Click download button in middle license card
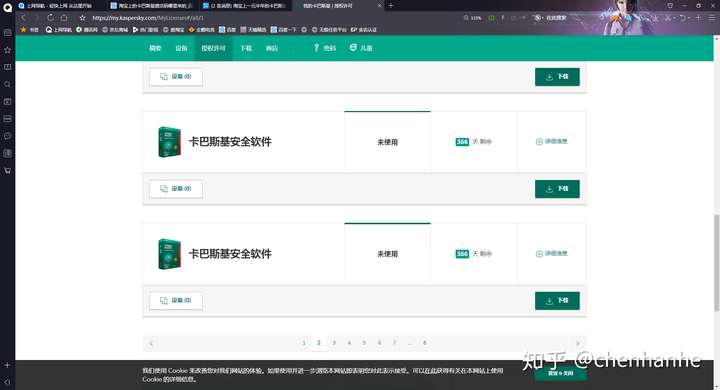The image size is (720, 390). coord(557,189)
